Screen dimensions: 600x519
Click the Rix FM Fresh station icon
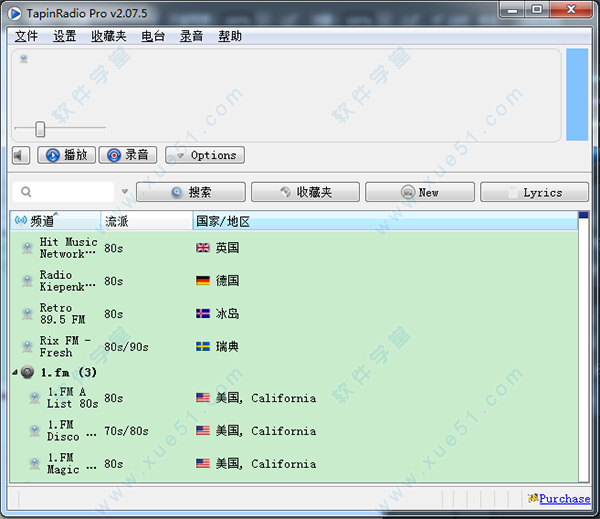[x=27, y=347]
